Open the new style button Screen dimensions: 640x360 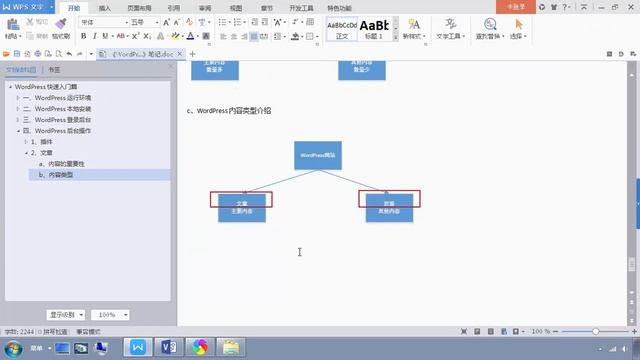tap(414, 29)
